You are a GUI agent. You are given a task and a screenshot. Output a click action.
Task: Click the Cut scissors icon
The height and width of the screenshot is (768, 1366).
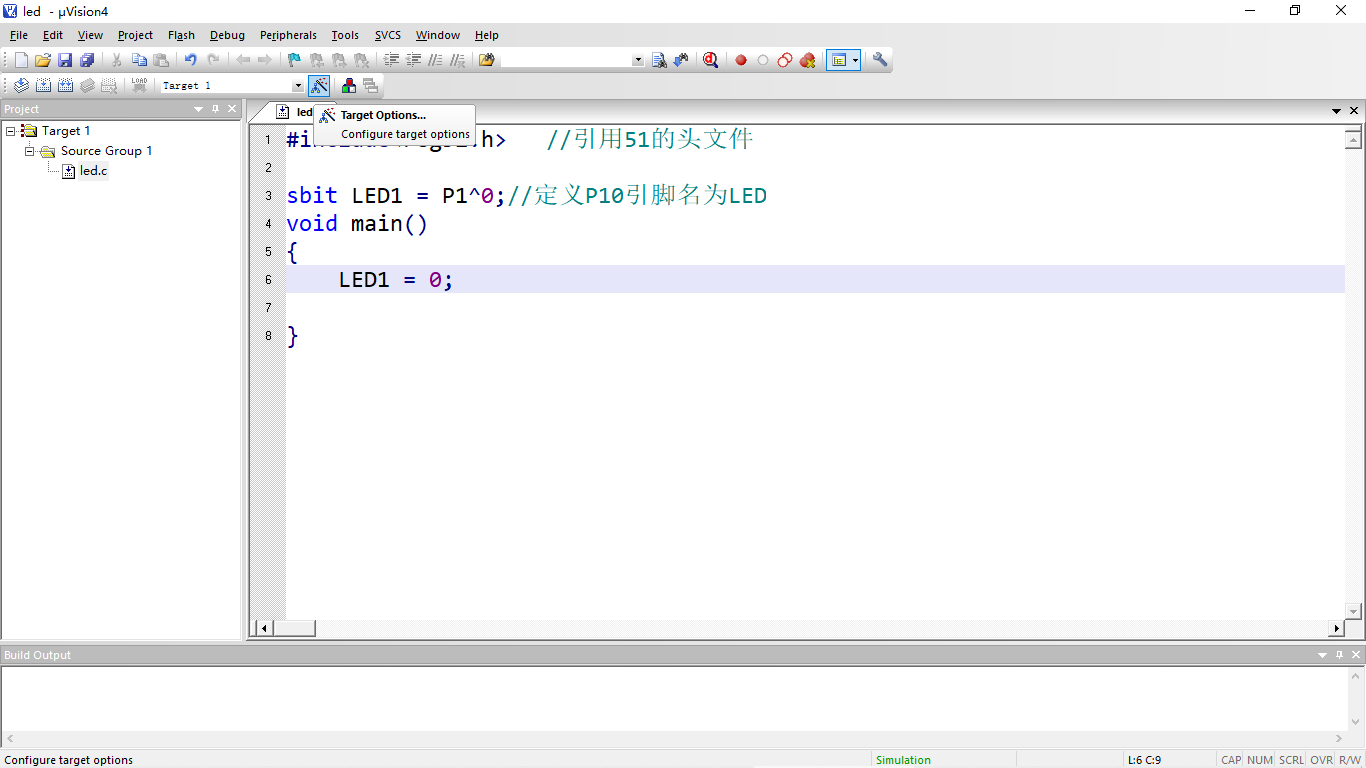(117, 60)
